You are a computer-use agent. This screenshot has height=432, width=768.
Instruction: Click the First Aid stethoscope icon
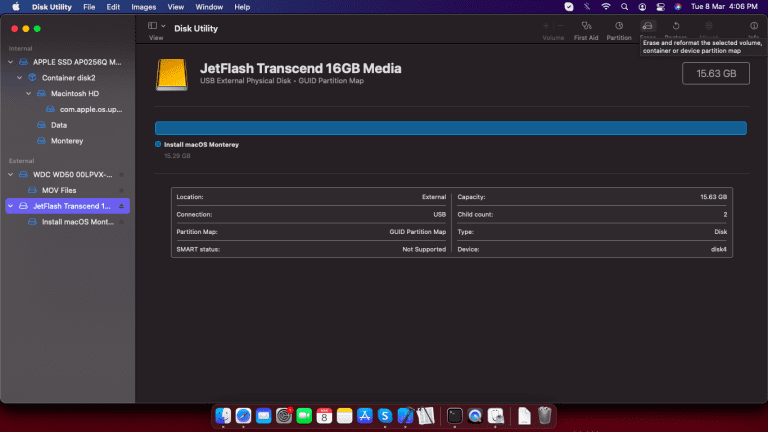586,26
